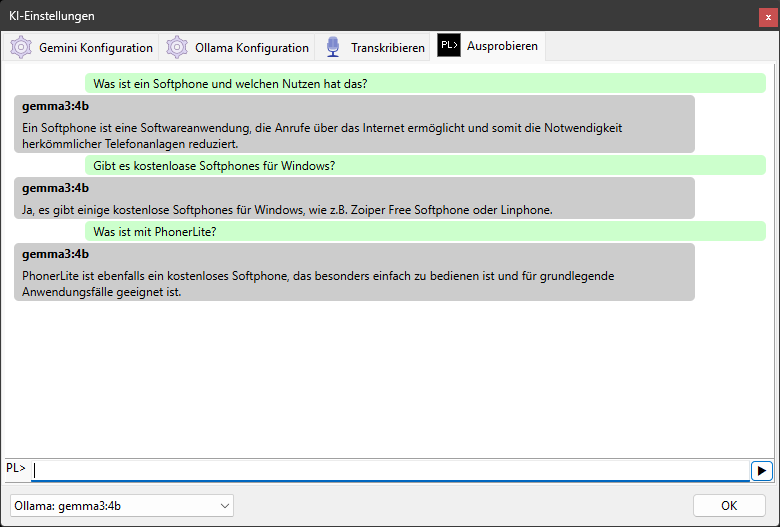Select the Ausprobieren tab
The height and width of the screenshot is (527, 780).
tap(502, 47)
